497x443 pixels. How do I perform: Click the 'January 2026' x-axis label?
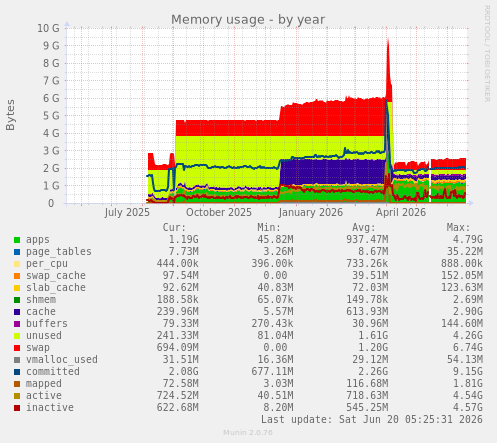pyautogui.click(x=311, y=213)
